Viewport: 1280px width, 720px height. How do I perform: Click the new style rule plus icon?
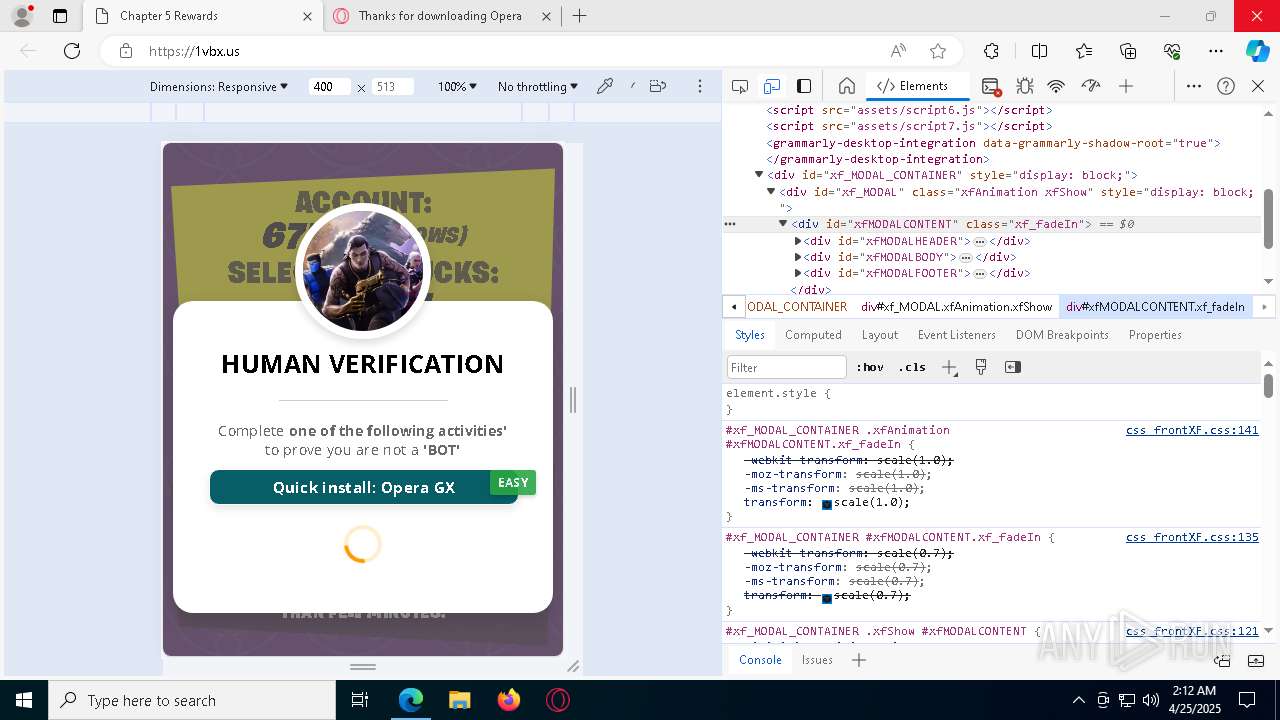coord(949,367)
